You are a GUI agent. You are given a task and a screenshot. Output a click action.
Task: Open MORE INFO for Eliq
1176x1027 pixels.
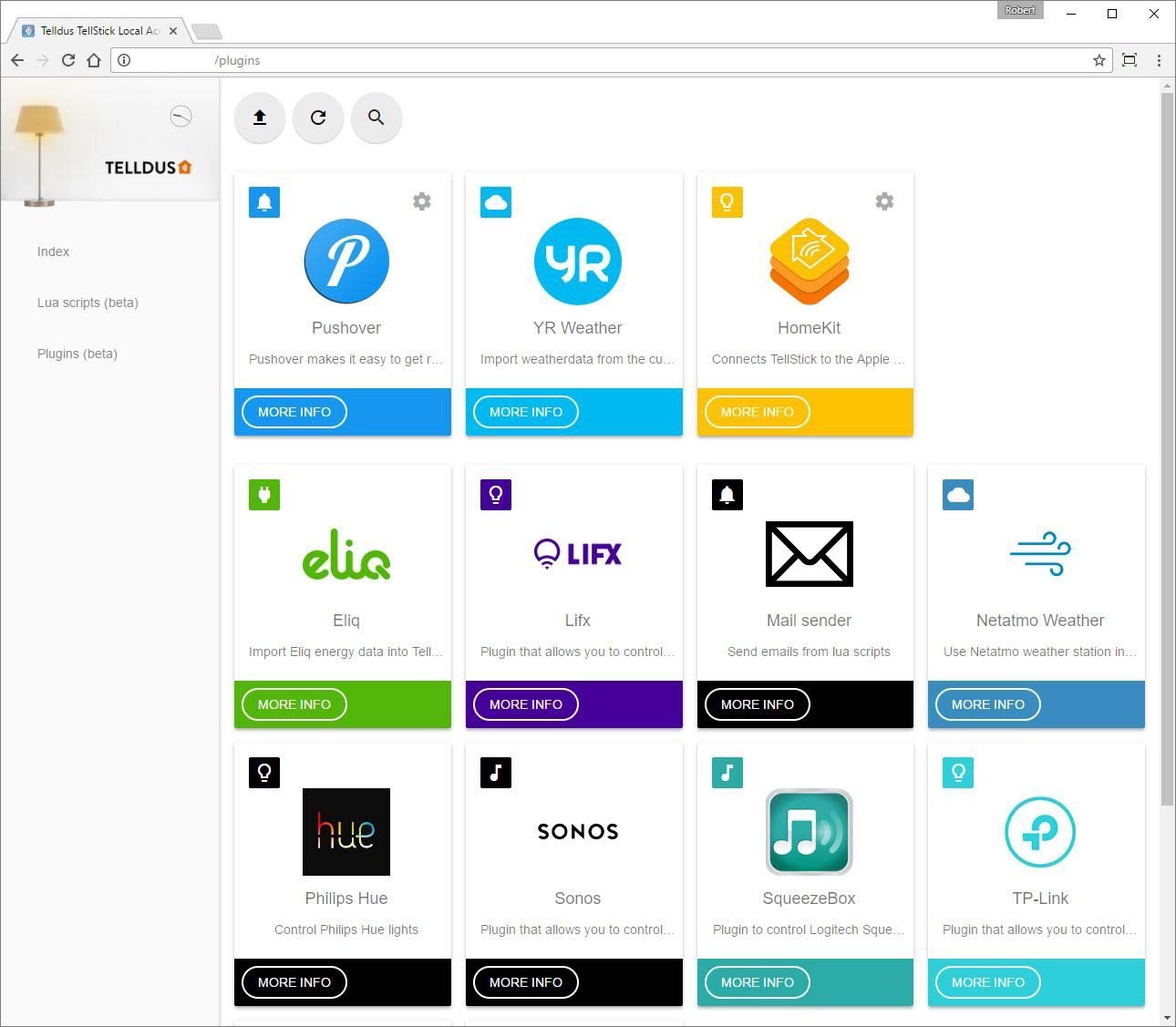click(x=294, y=704)
